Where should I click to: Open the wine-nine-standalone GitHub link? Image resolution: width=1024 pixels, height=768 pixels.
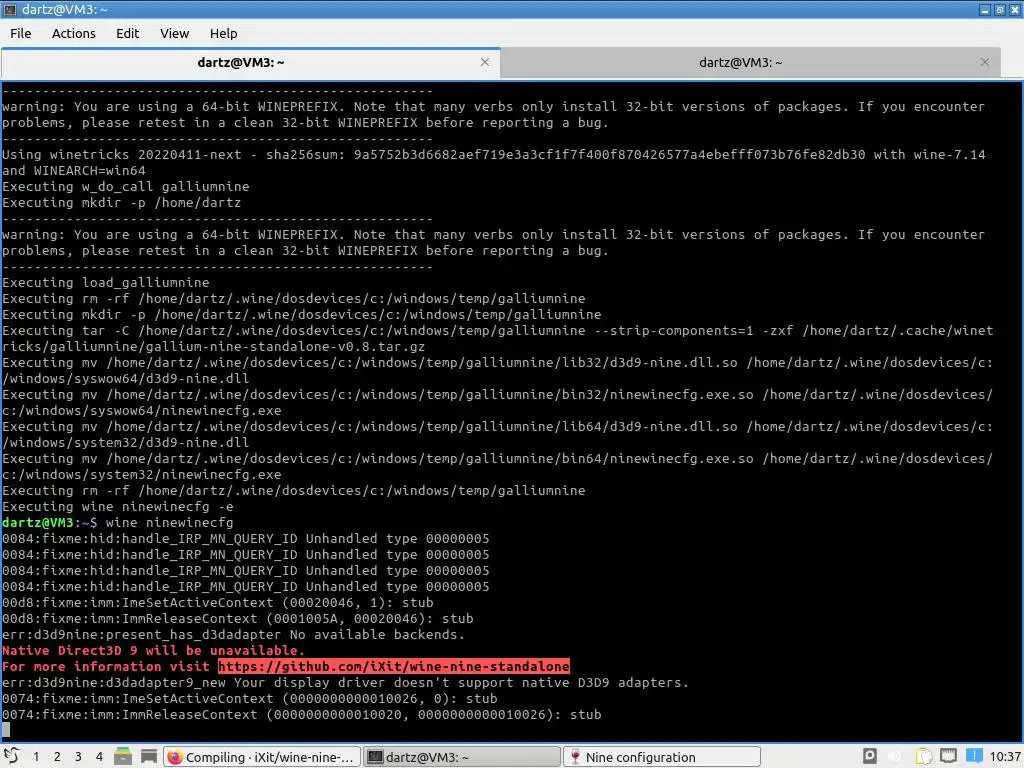click(394, 666)
